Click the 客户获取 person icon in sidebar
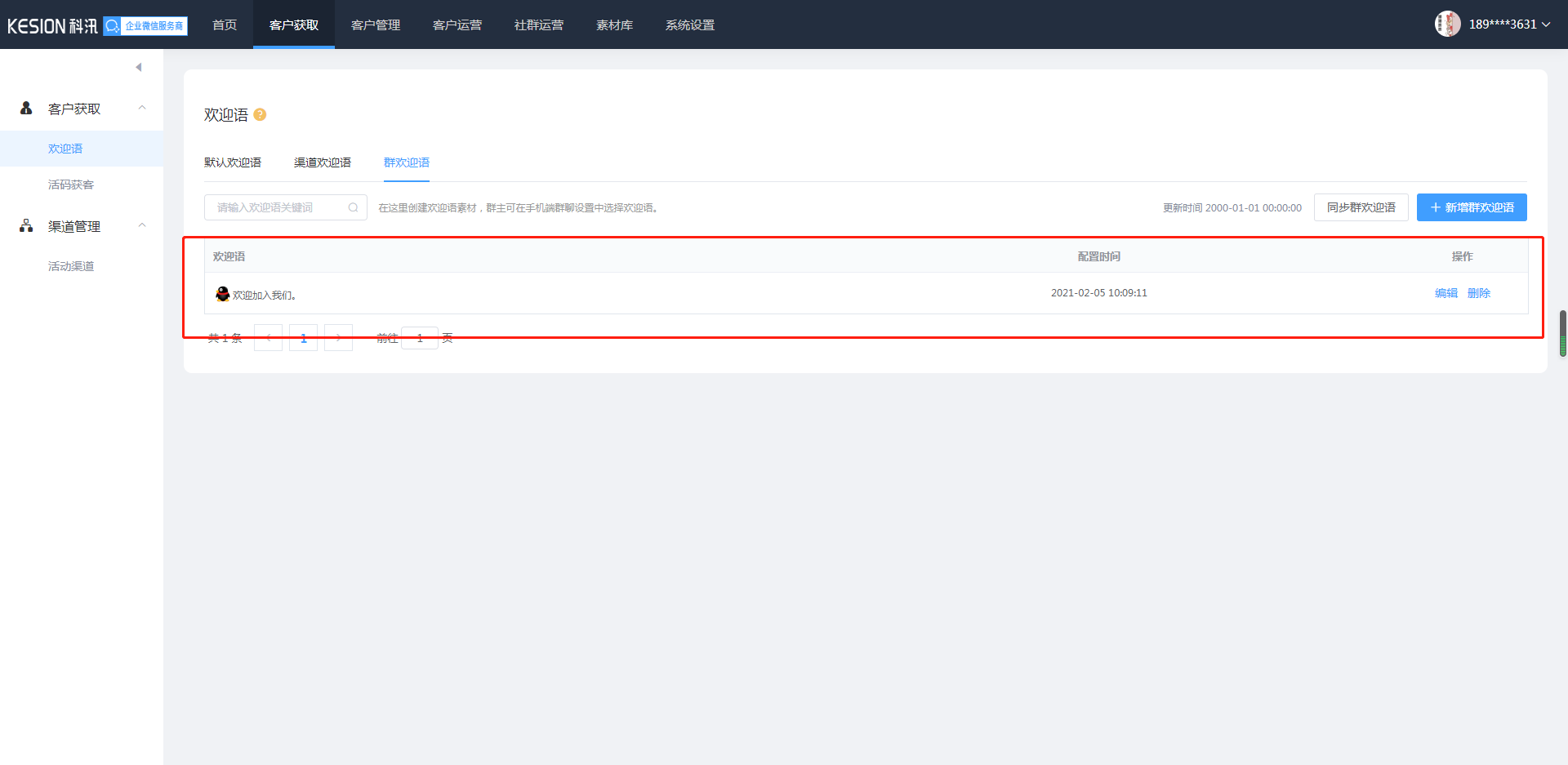This screenshot has width=1568, height=765. tap(26, 108)
